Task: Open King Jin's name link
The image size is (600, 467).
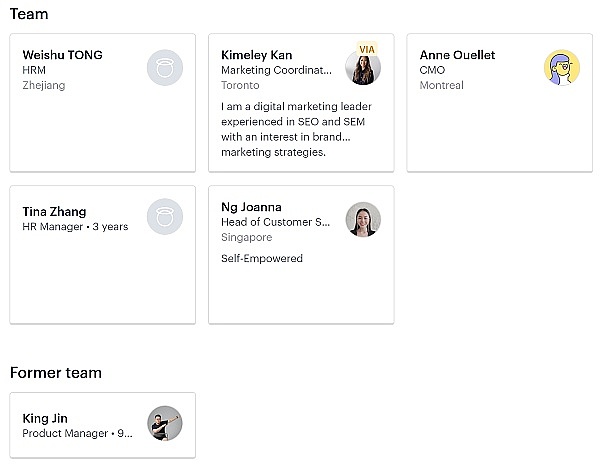Action: point(45,418)
